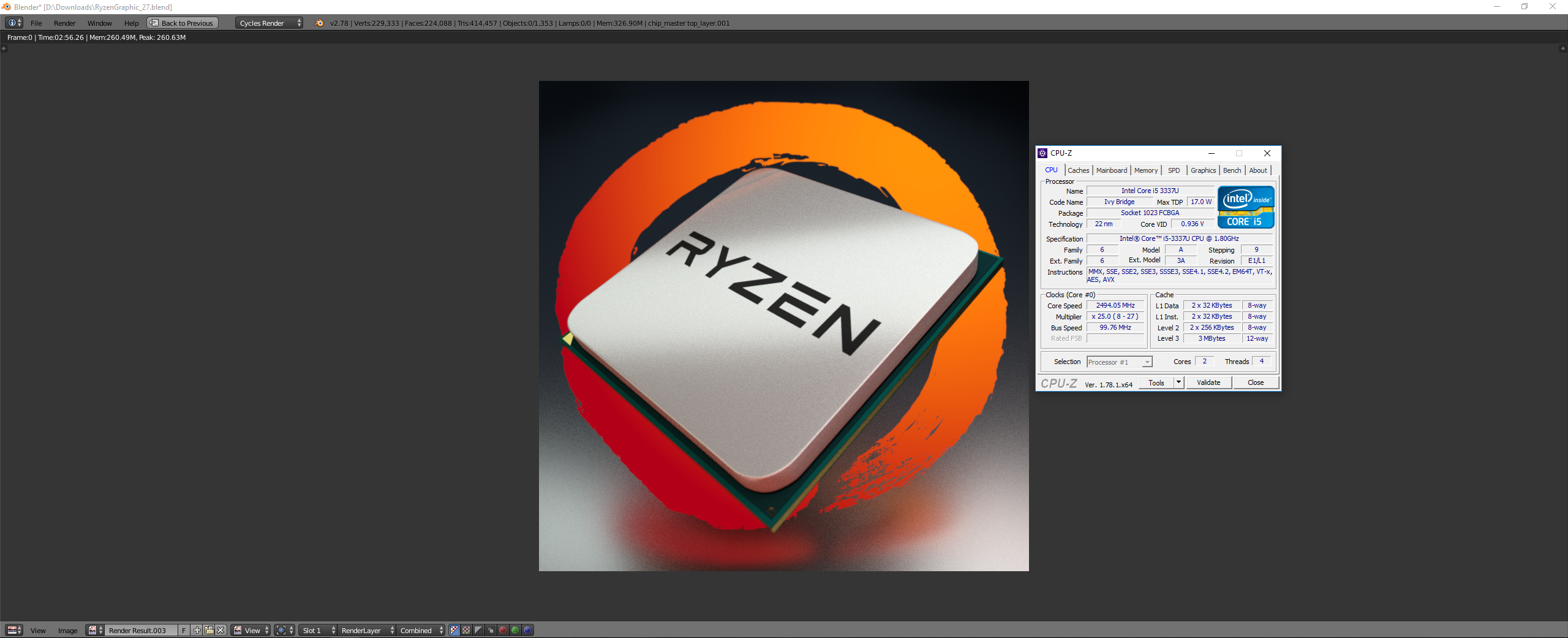The image size is (1568, 638).
Task: Open the Cycles Render engine dropdown
Action: (x=269, y=23)
